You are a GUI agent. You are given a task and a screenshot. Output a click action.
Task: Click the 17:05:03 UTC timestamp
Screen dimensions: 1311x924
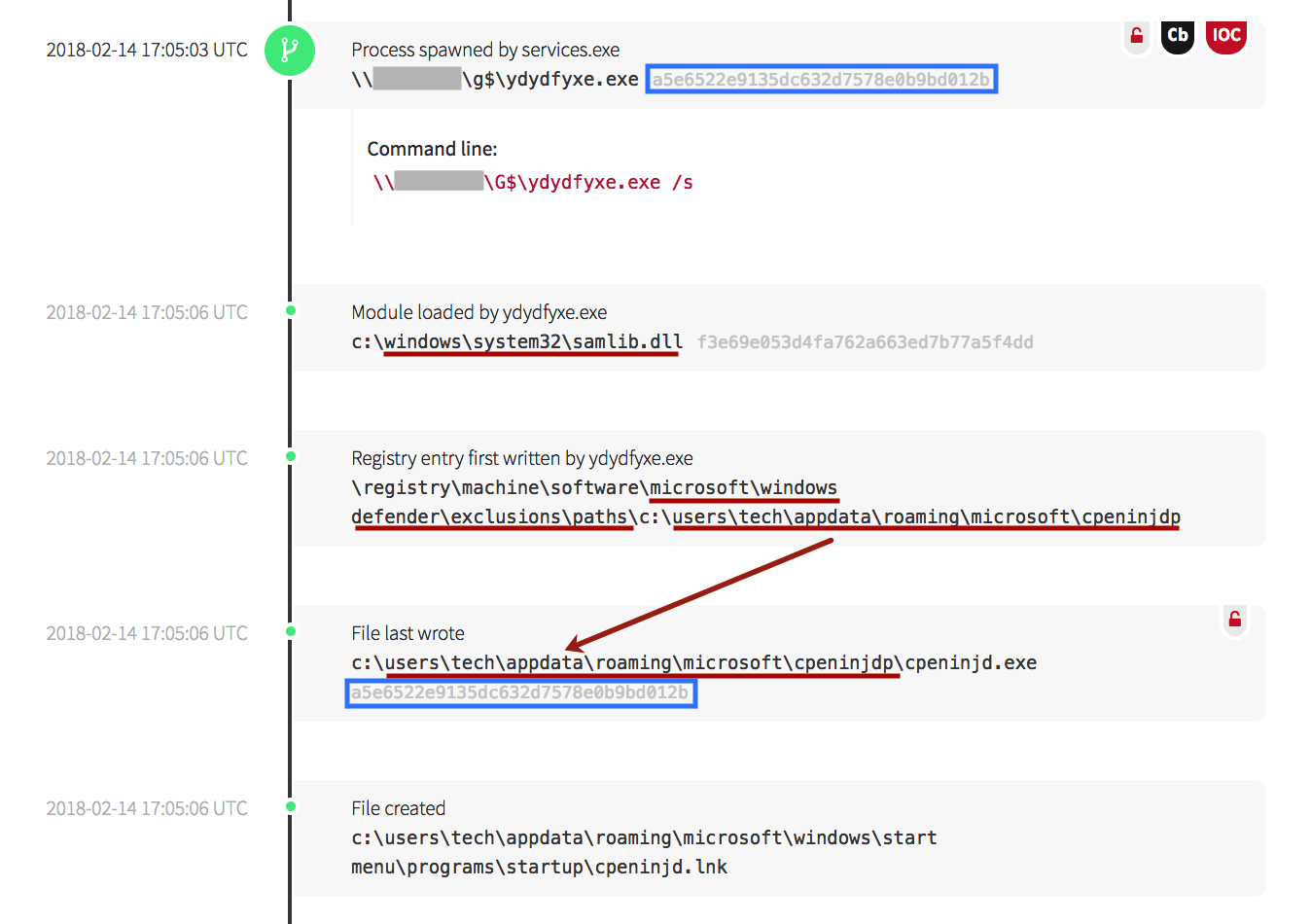147,50
